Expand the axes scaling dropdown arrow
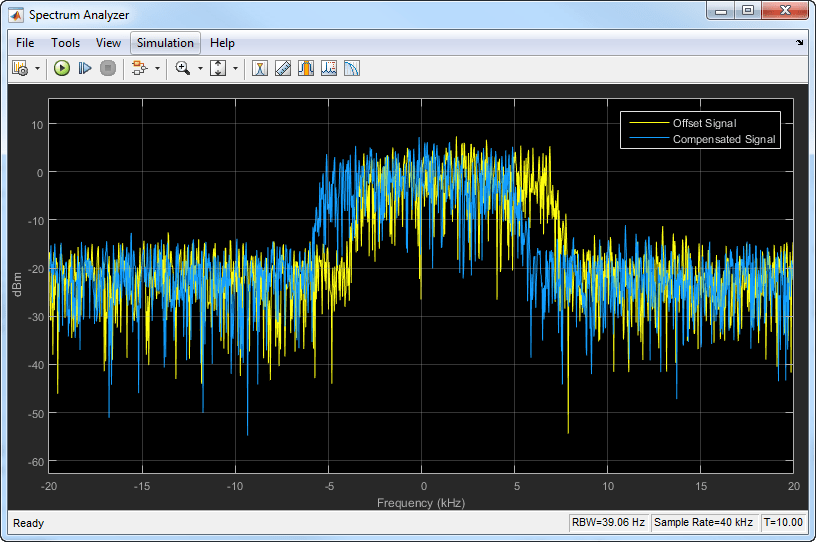This screenshot has height=542, width=816. (236, 68)
